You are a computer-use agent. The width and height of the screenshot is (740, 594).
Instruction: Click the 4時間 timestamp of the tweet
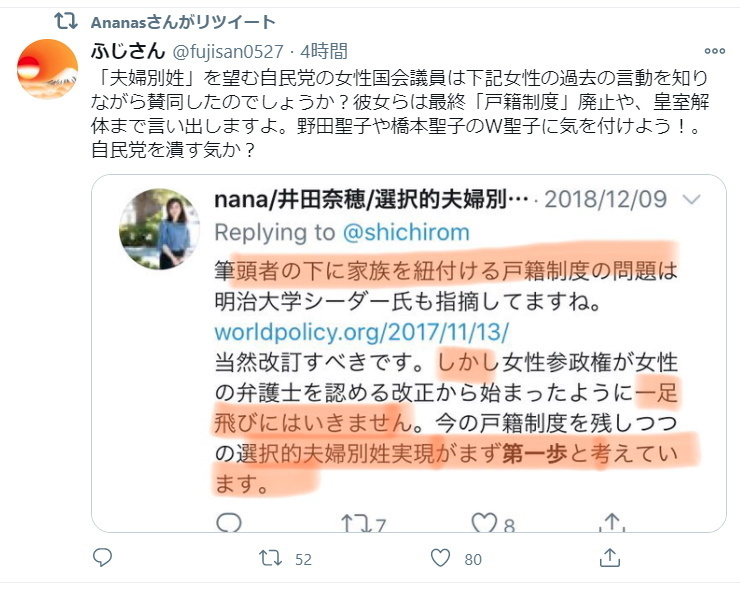coord(324,51)
